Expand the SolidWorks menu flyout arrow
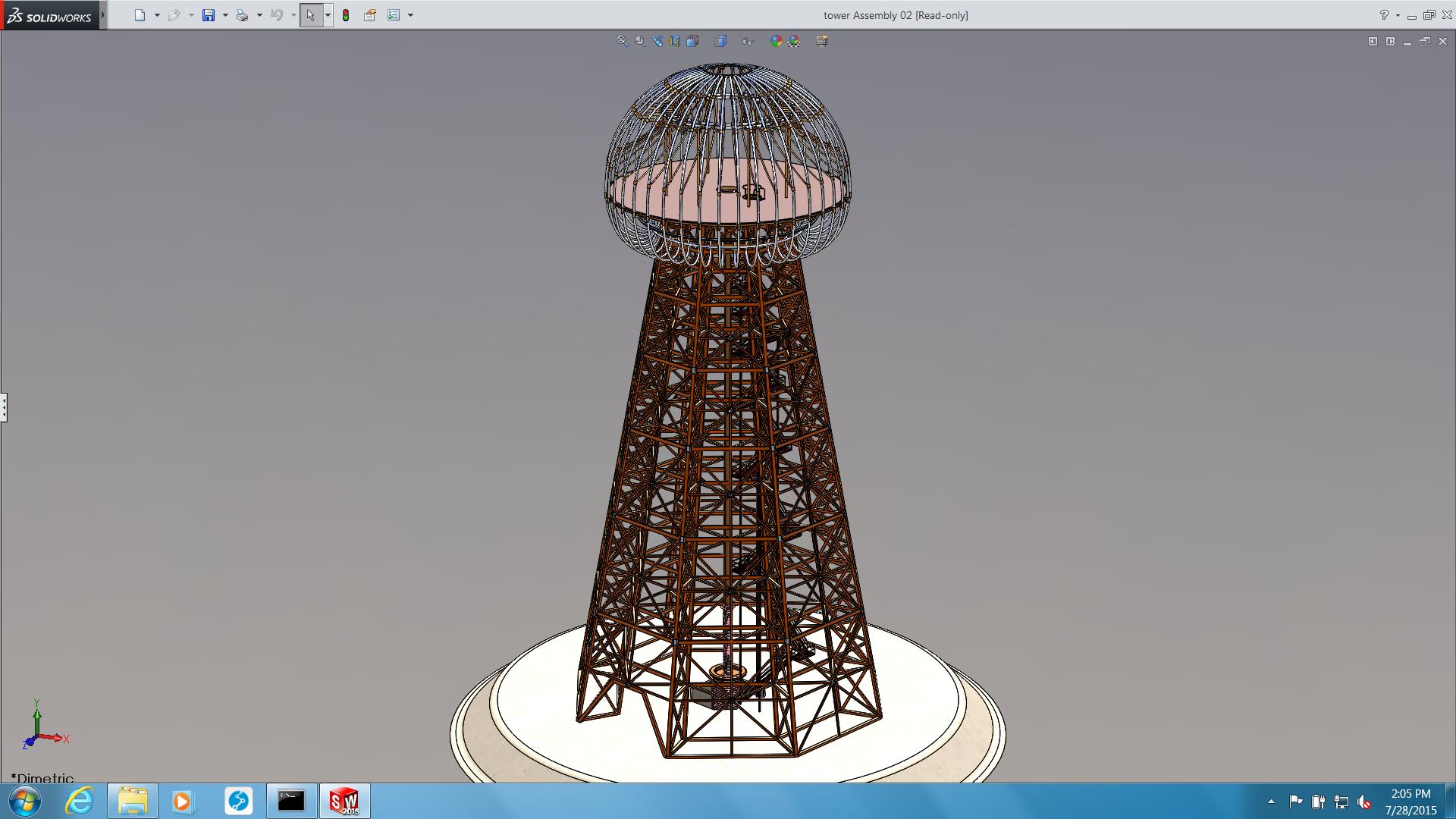The height and width of the screenshot is (819, 1456). [x=103, y=15]
